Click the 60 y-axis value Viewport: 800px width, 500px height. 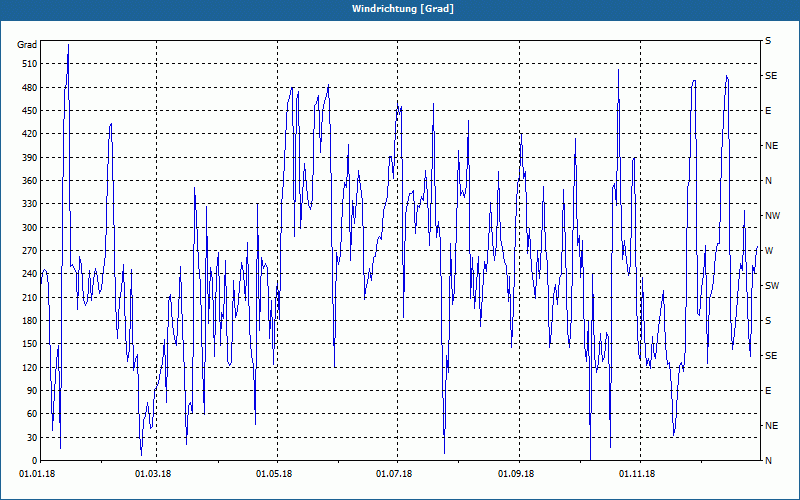[32, 414]
